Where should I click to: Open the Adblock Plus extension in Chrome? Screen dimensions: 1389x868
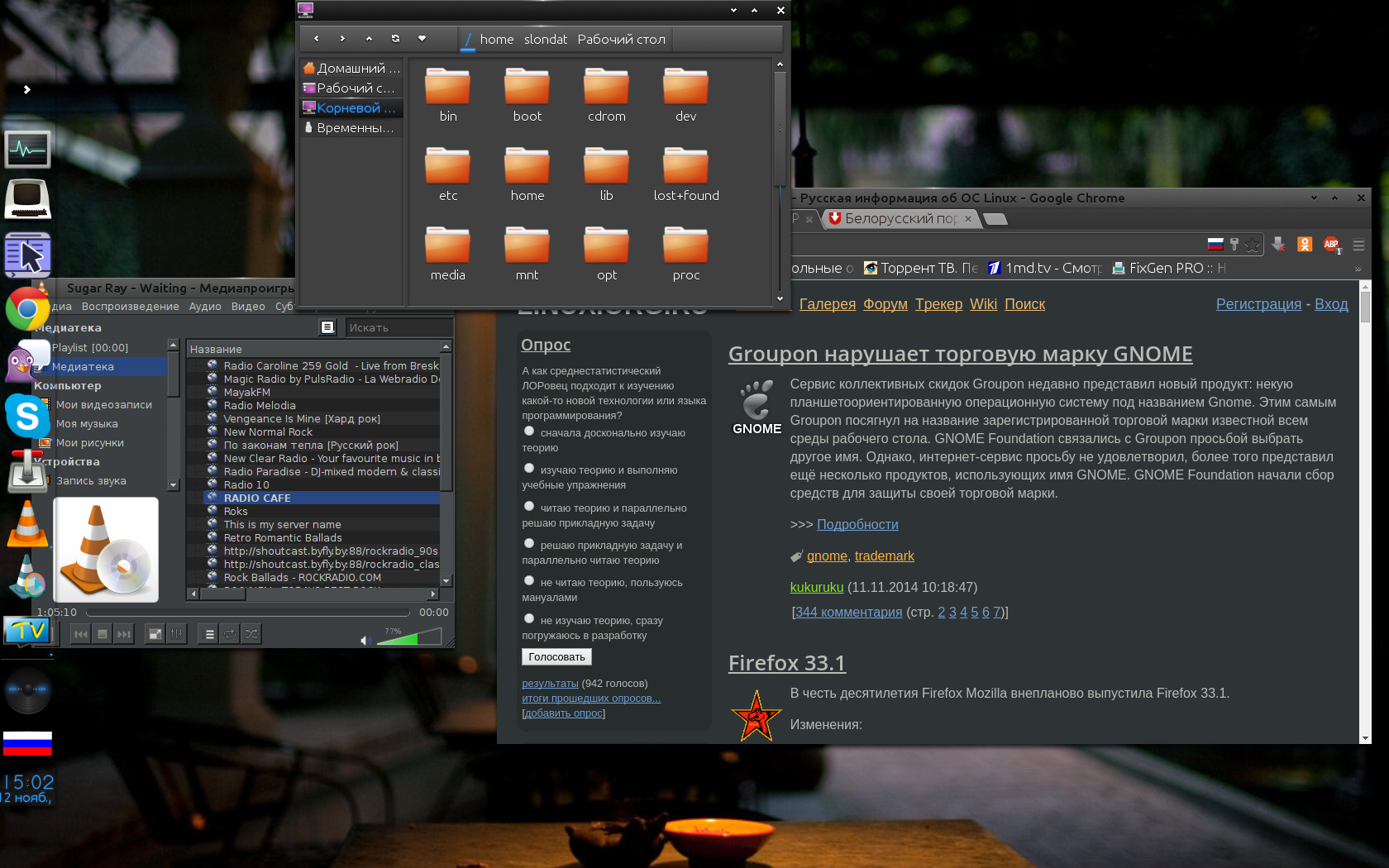coord(1332,245)
